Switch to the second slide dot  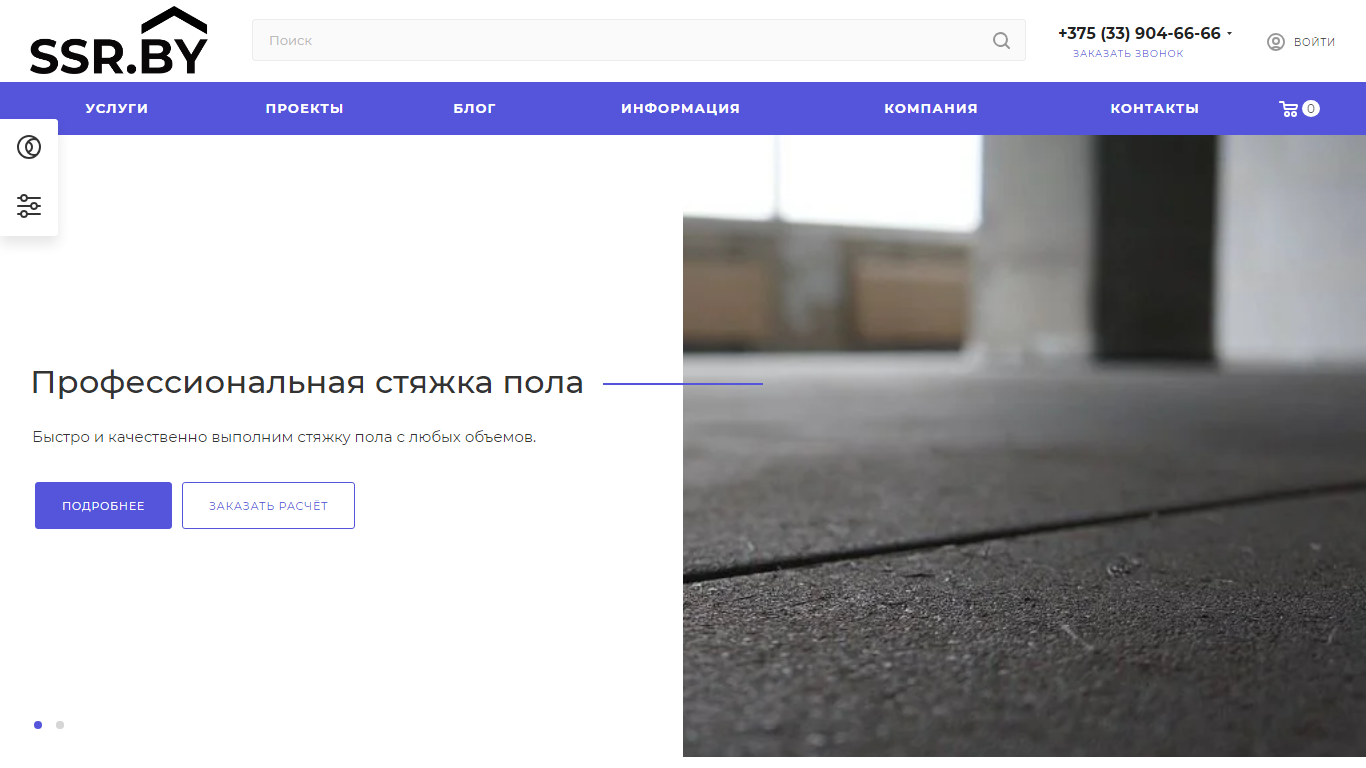(x=60, y=725)
